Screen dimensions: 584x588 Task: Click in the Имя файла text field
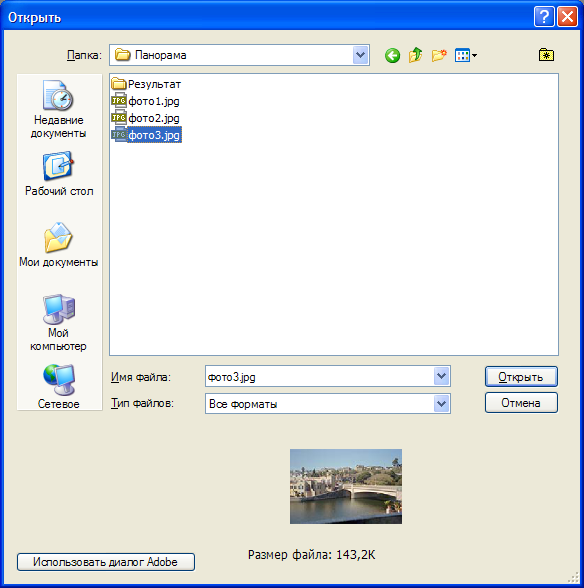320,376
